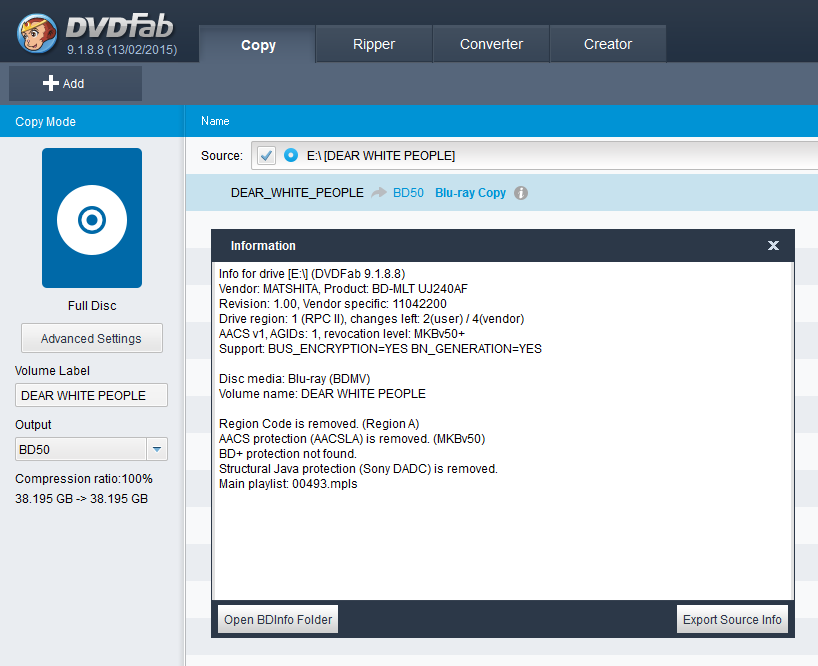This screenshot has height=666, width=818.
Task: Select the DEAR_WHITE_PEOPLE title row
Action: click(x=502, y=193)
